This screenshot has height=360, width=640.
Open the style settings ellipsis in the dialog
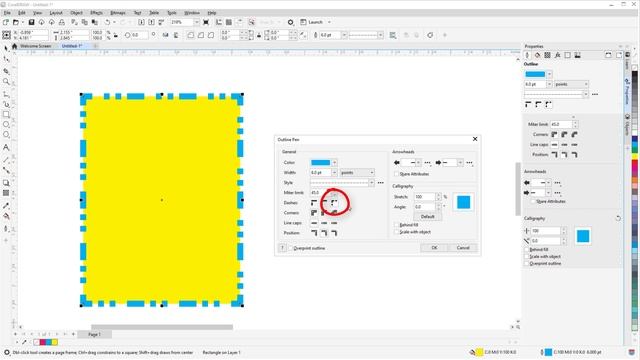coord(381,182)
